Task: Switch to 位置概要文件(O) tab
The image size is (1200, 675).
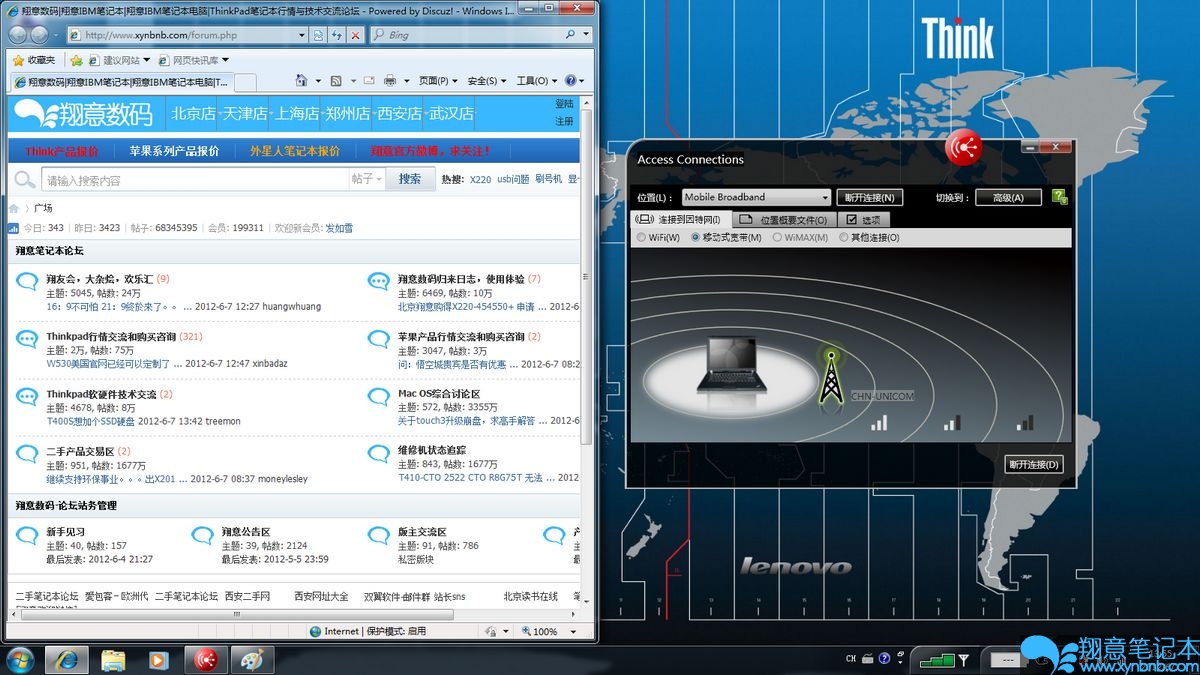Action: coord(784,219)
